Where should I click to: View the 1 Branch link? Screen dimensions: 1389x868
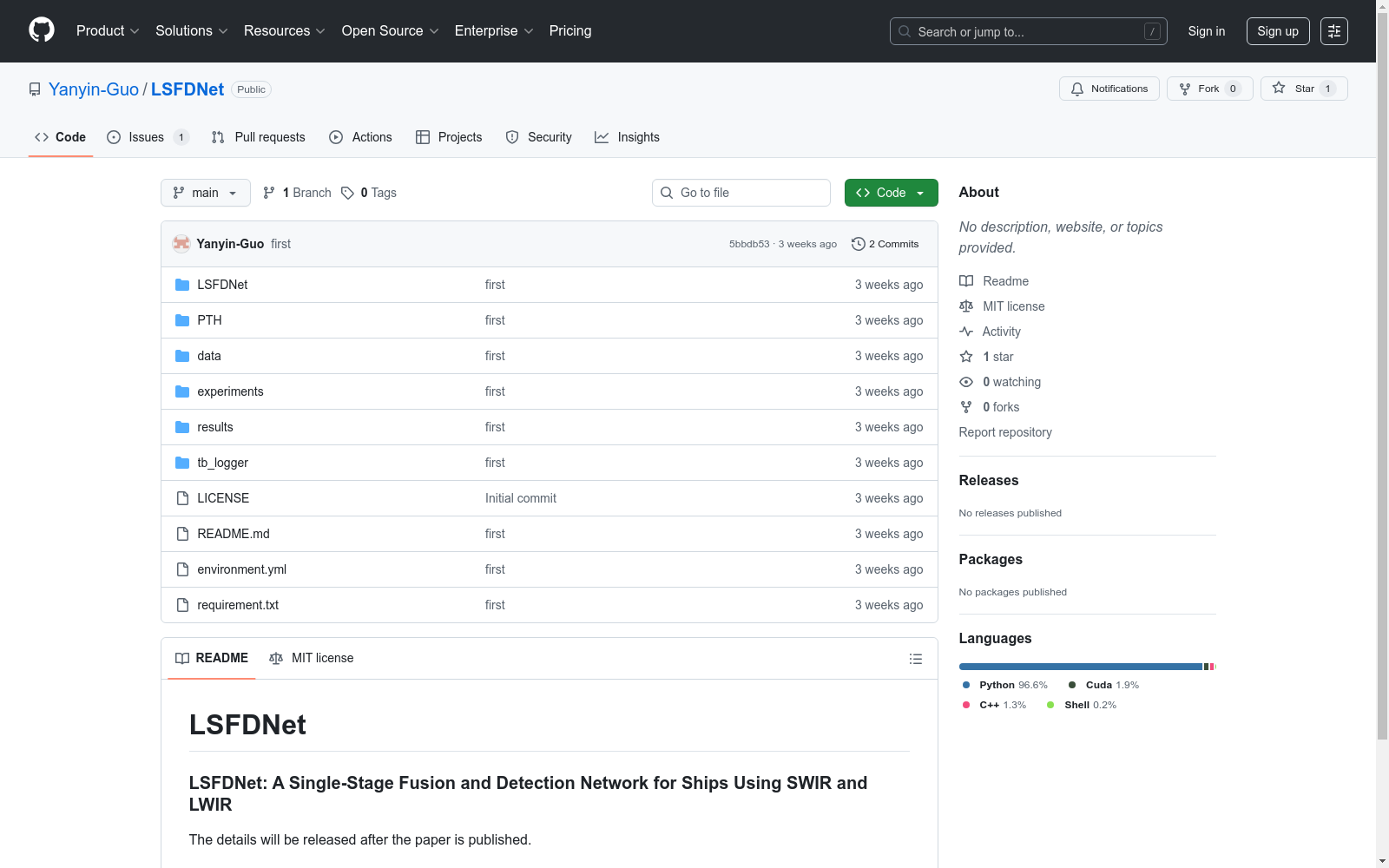coord(297,193)
